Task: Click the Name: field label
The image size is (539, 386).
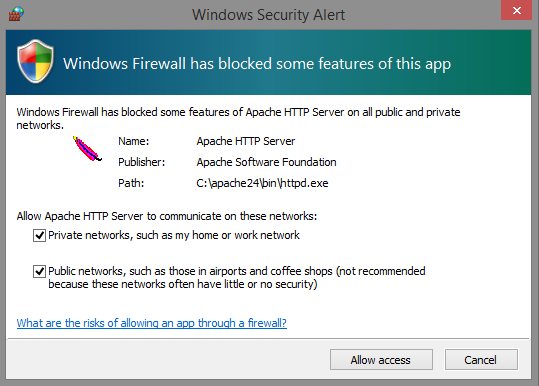Action: pos(134,141)
